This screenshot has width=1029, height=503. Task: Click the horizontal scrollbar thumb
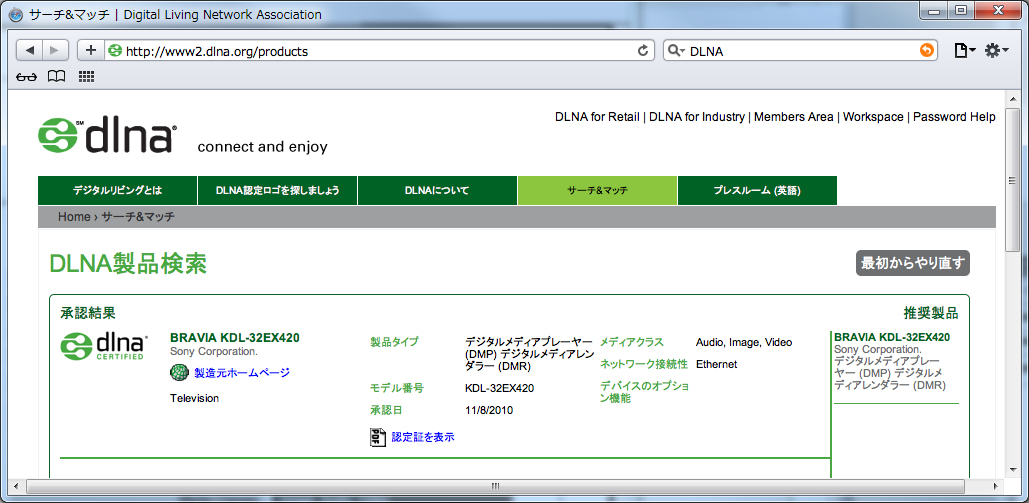tap(495, 486)
